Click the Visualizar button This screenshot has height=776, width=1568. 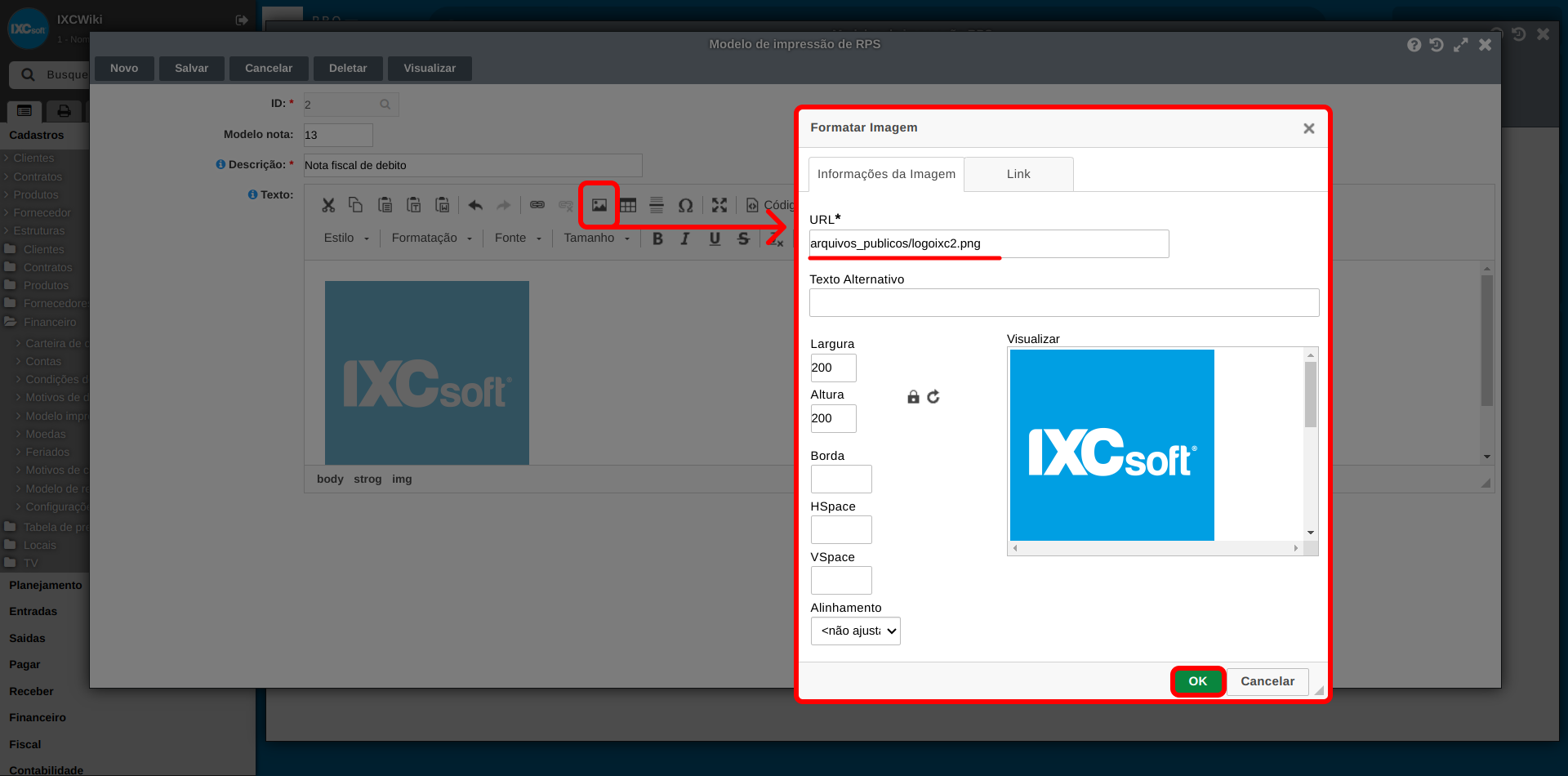click(430, 68)
